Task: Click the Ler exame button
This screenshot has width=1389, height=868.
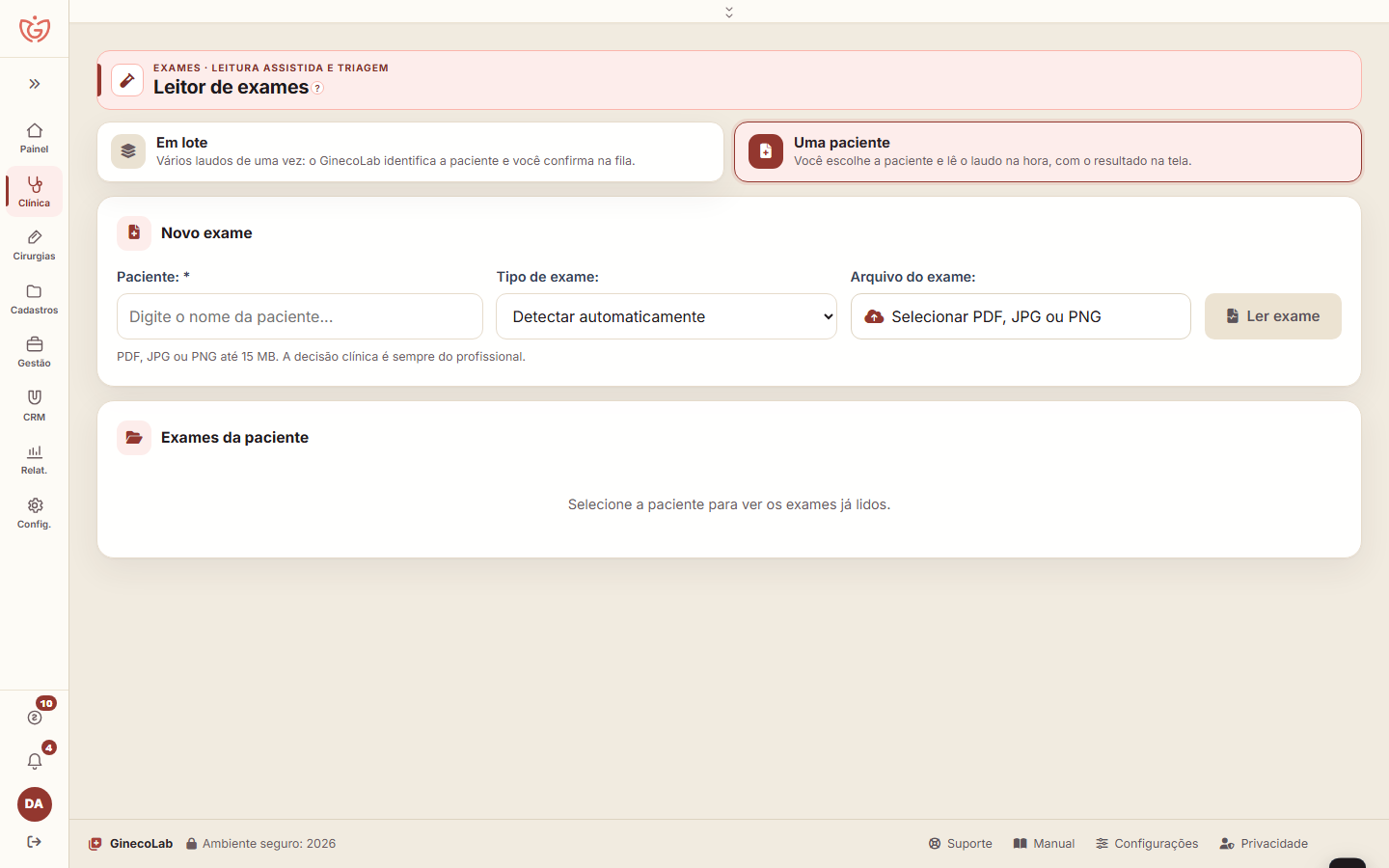Action: click(x=1273, y=316)
